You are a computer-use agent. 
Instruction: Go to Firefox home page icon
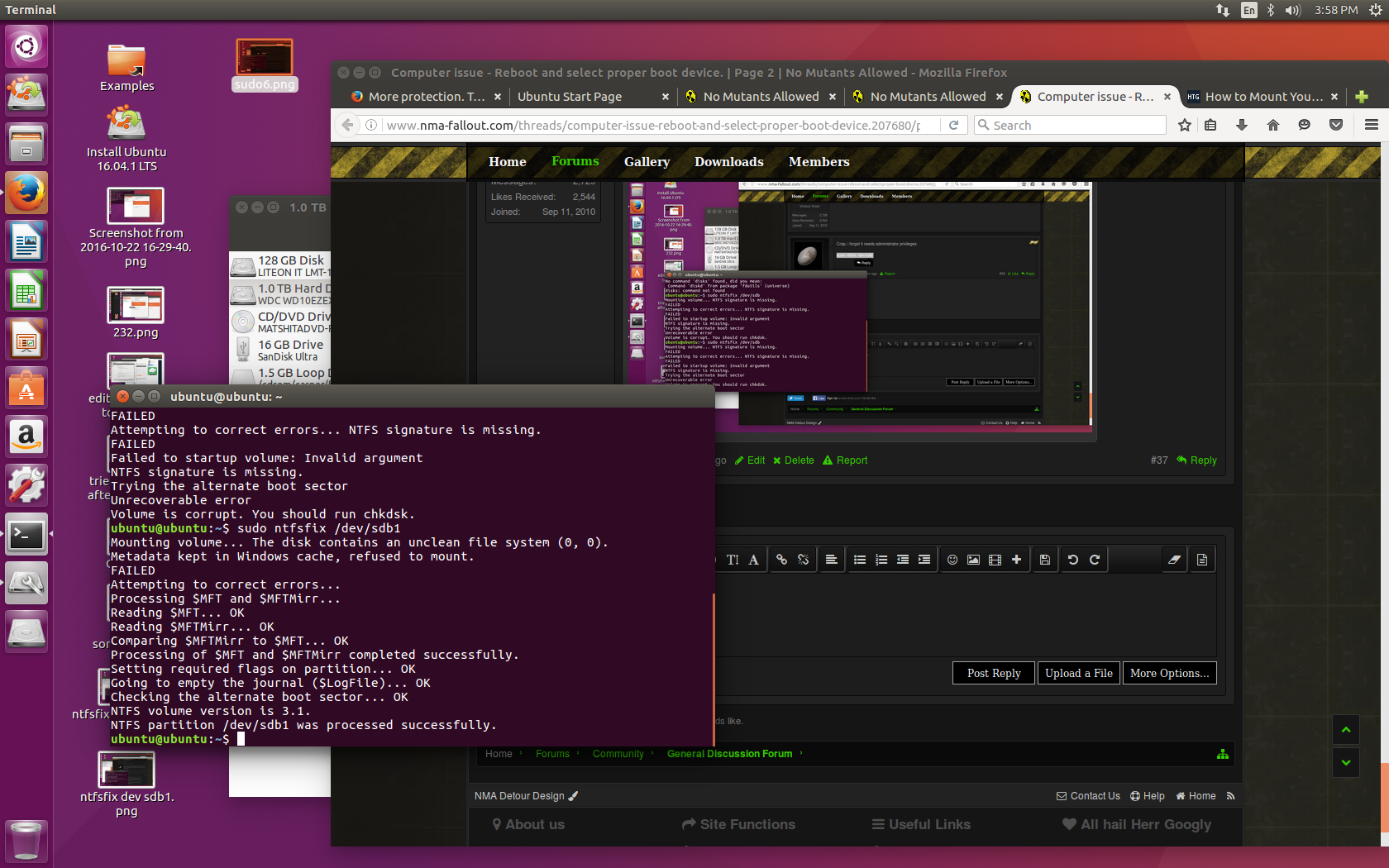click(x=1273, y=125)
